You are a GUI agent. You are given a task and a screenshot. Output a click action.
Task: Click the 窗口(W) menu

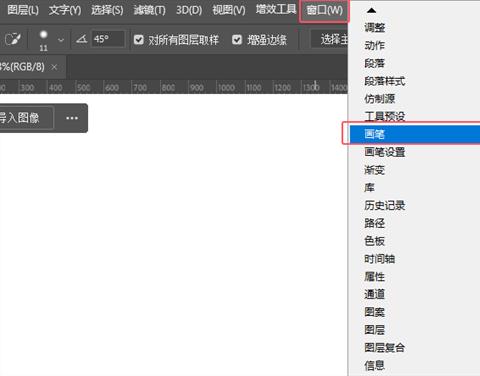324,10
